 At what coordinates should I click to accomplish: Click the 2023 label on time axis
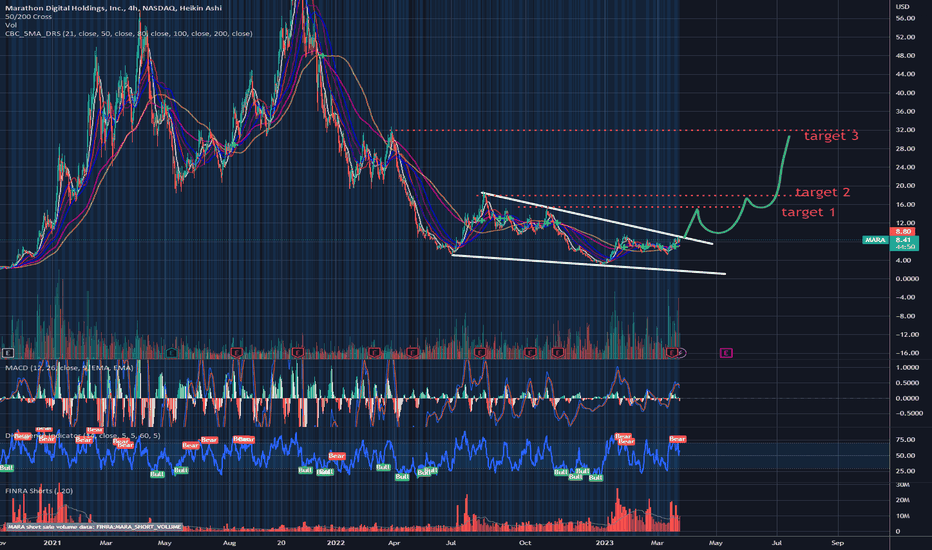(x=604, y=542)
